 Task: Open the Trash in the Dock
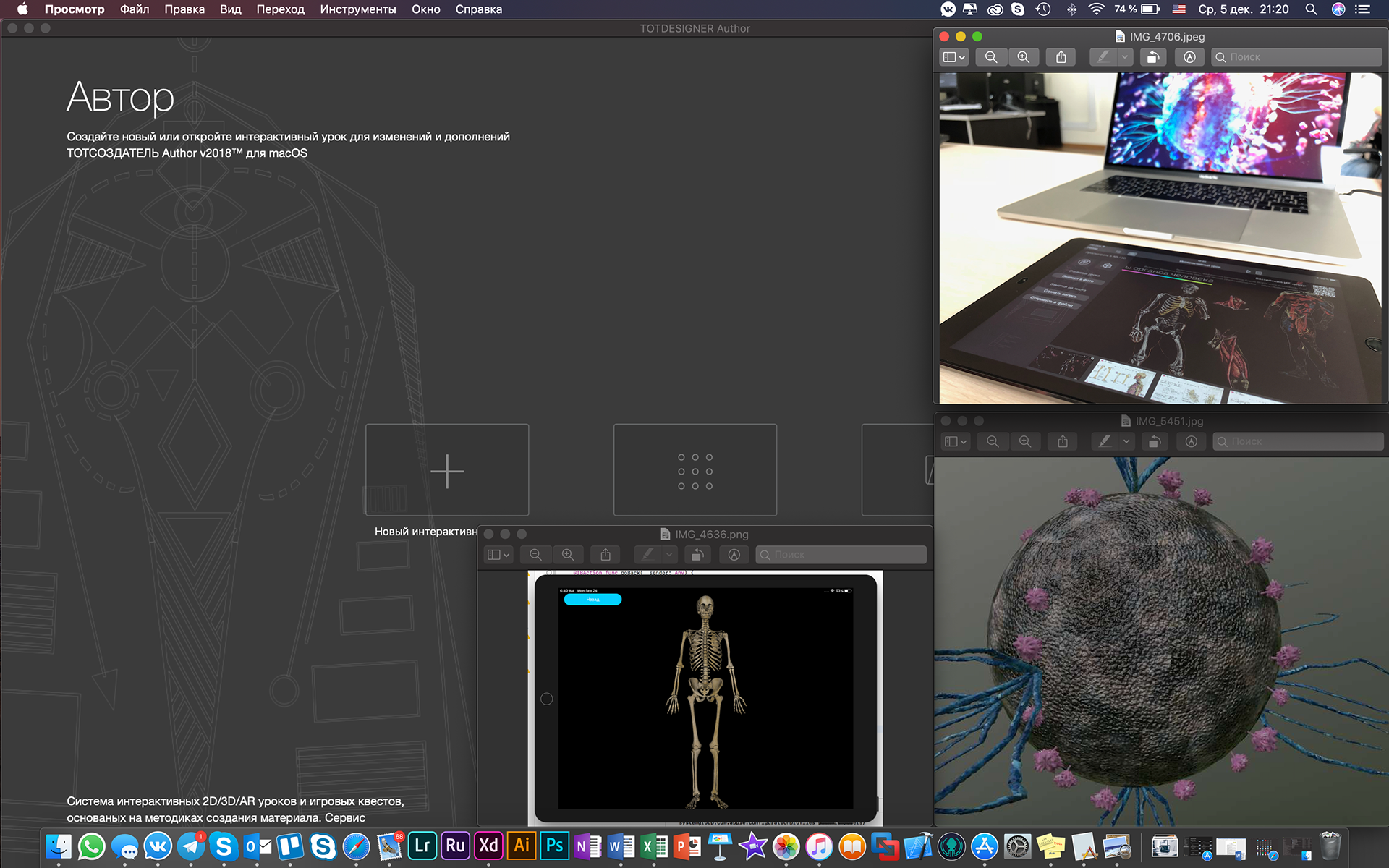[1330, 846]
